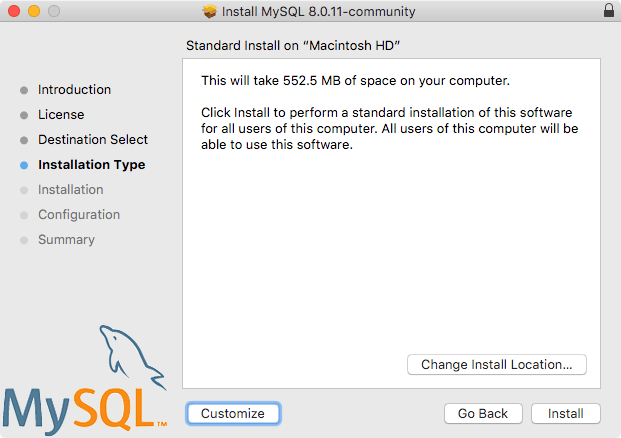
Task: Click the greyed-out Summary step
Action: pos(66,240)
